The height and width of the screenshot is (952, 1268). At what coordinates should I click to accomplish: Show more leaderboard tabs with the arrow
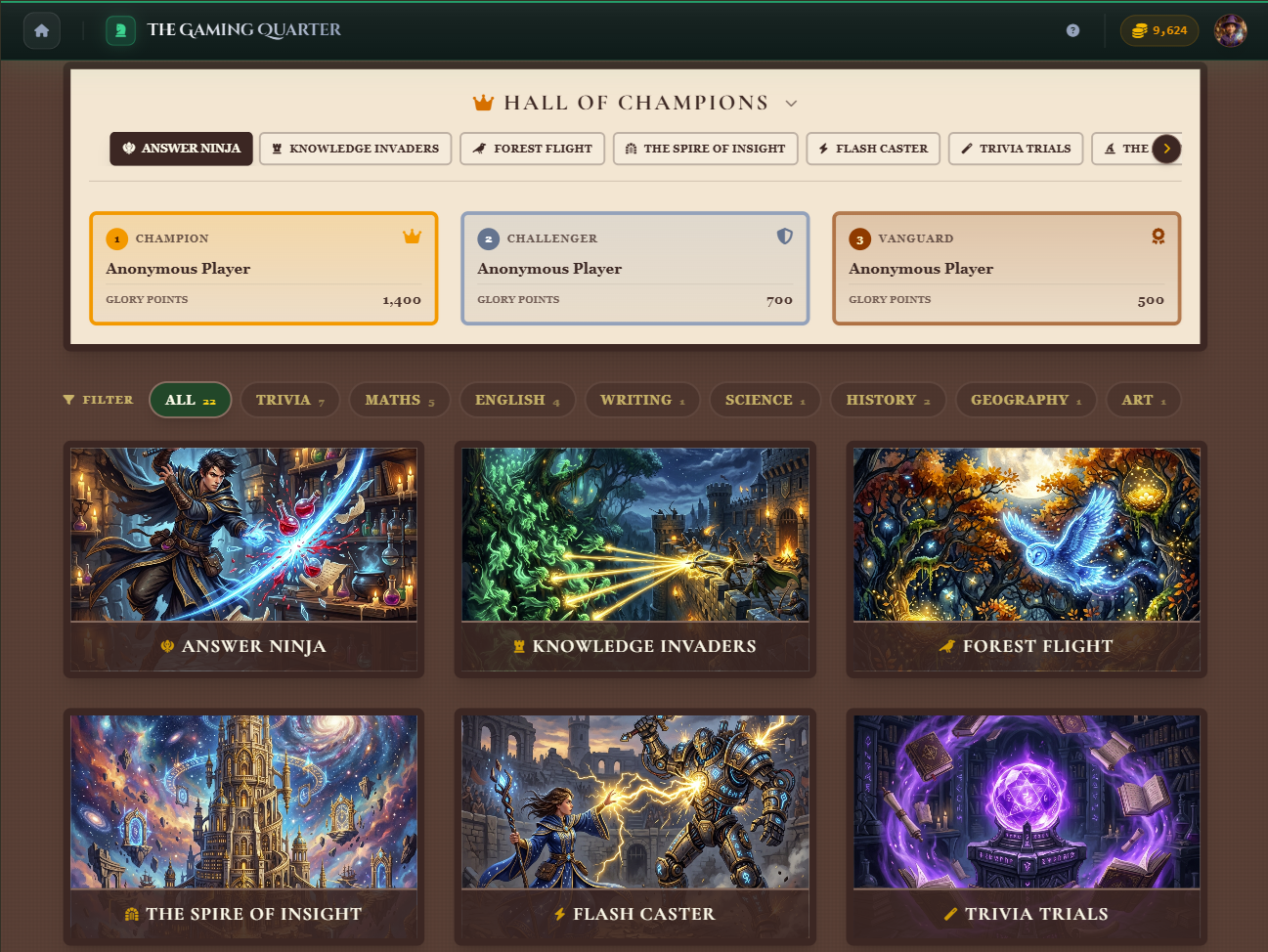(x=1166, y=149)
